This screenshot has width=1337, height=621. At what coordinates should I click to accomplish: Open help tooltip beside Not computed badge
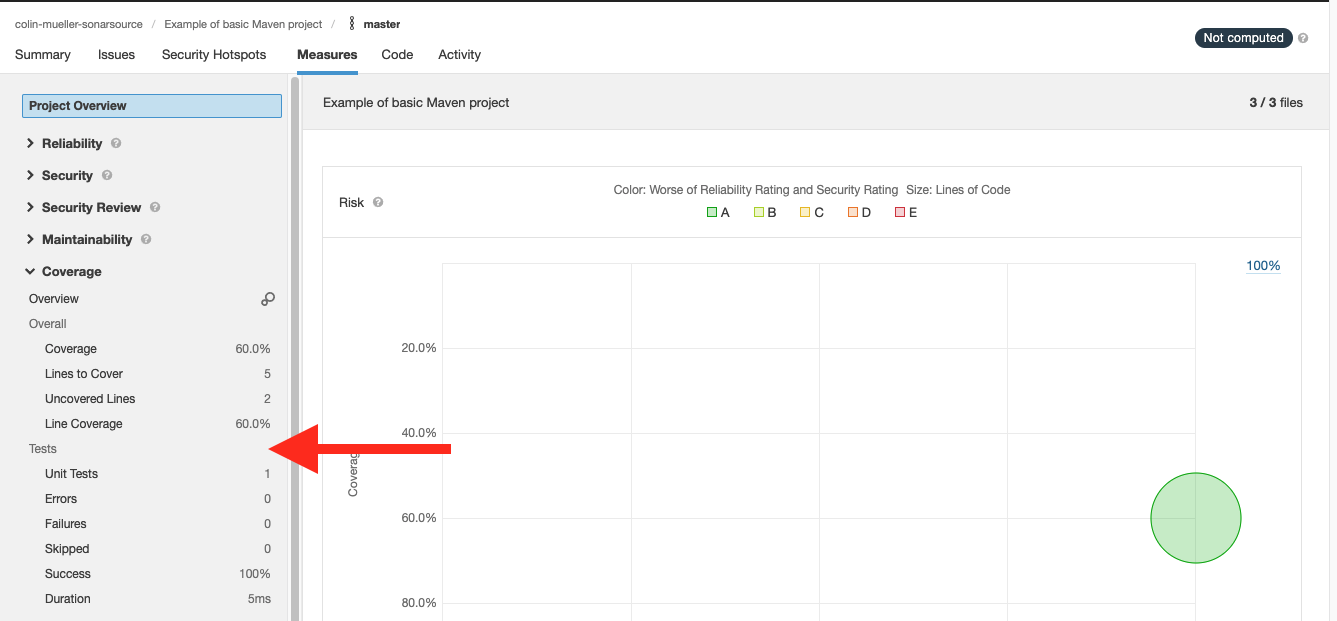1302,37
